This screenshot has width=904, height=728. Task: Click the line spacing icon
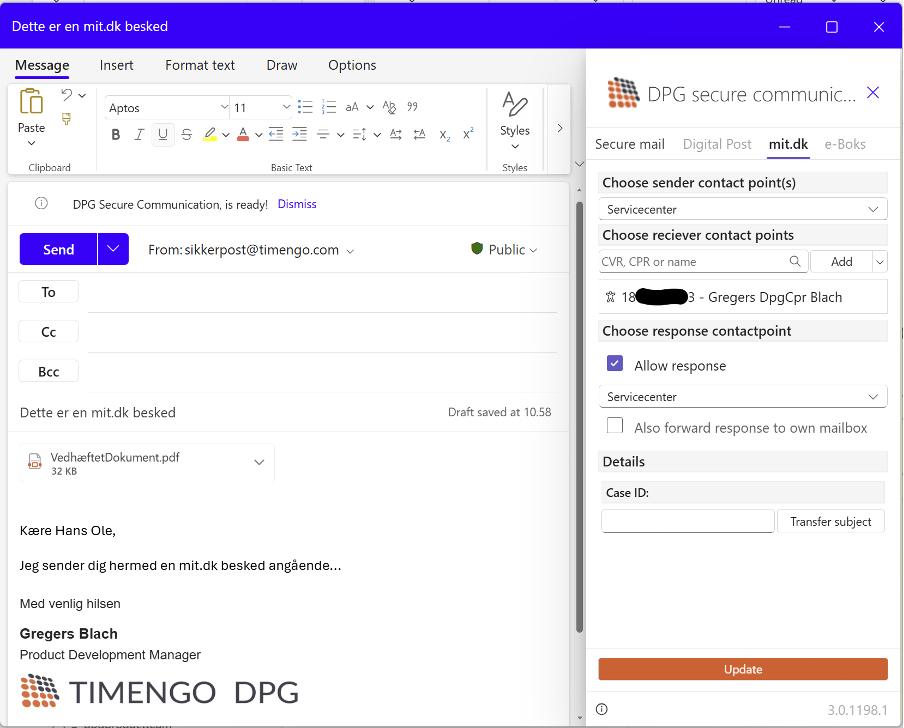(359, 135)
